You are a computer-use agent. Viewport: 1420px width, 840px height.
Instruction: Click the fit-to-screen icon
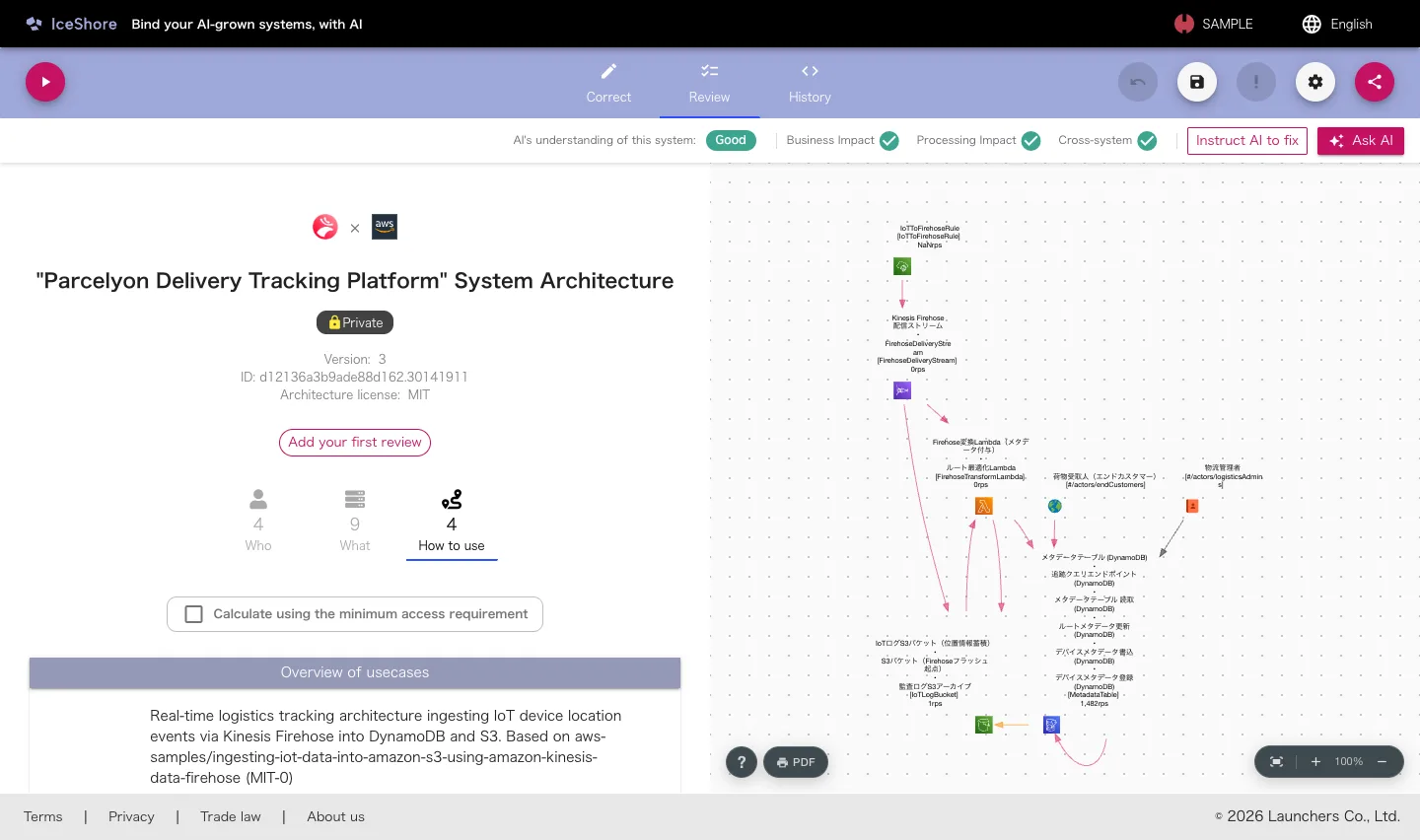pos(1276,762)
